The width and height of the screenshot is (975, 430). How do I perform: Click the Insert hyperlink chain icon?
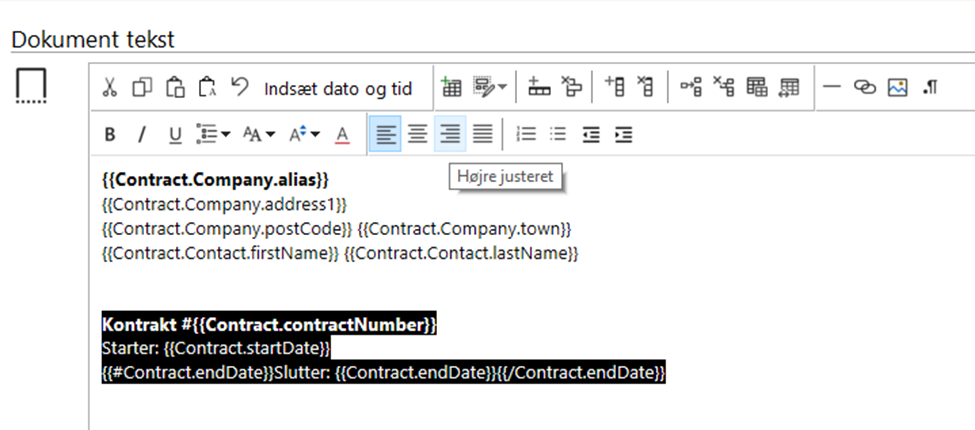point(864,88)
